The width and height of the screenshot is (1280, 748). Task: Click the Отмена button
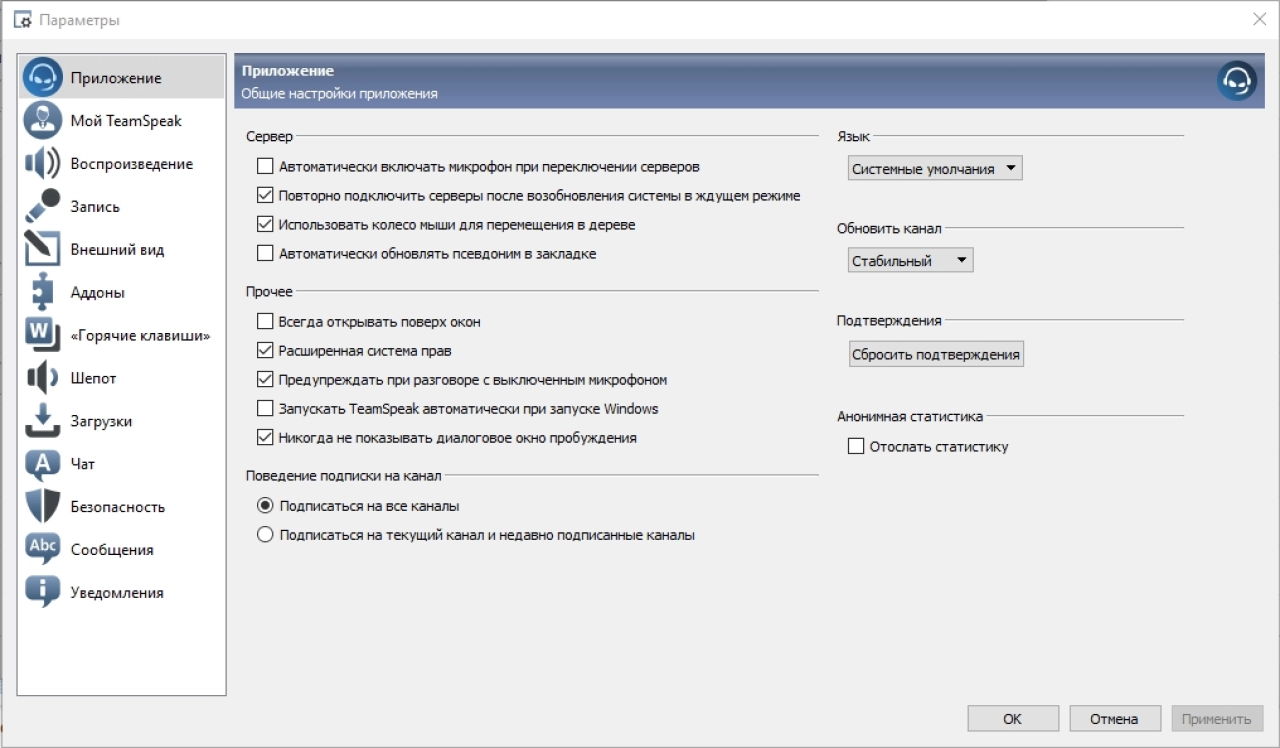tap(1115, 718)
